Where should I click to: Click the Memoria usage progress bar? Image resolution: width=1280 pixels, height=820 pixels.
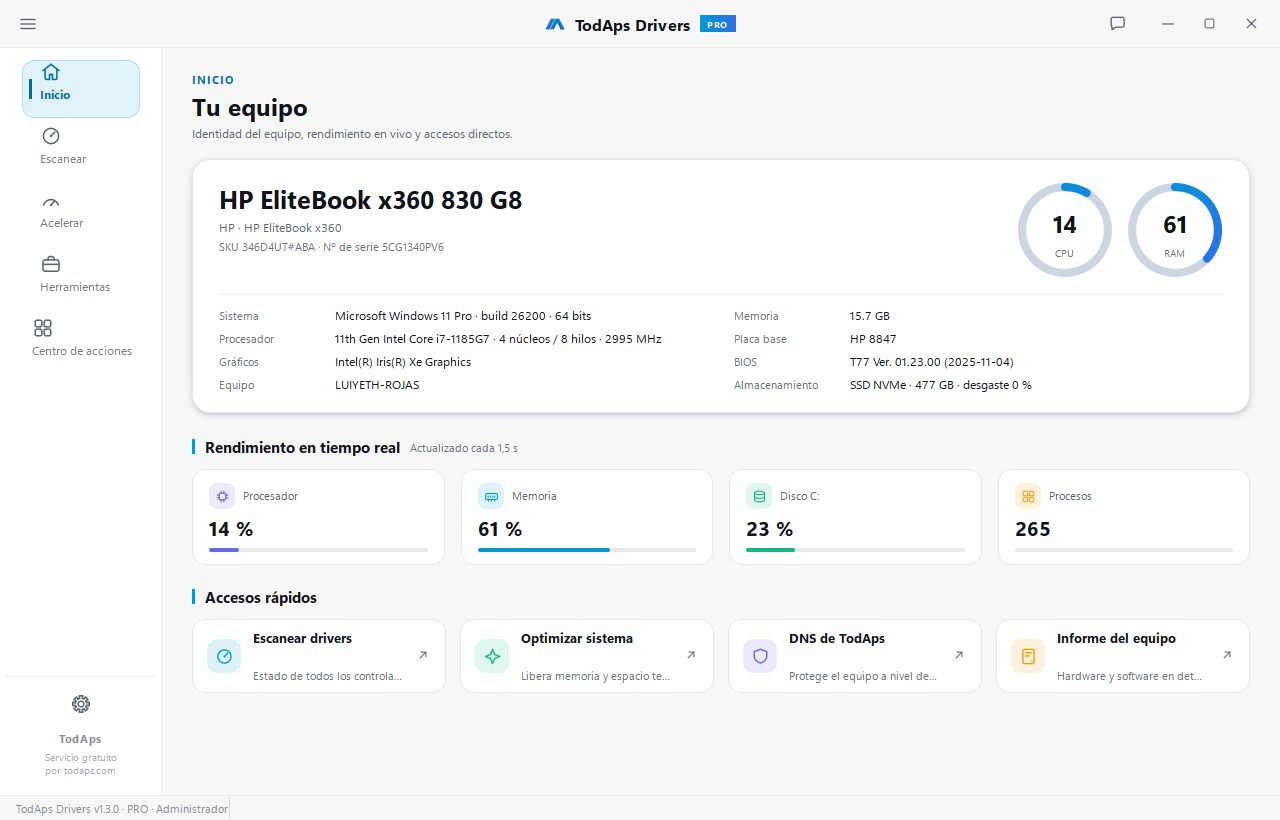pos(587,550)
